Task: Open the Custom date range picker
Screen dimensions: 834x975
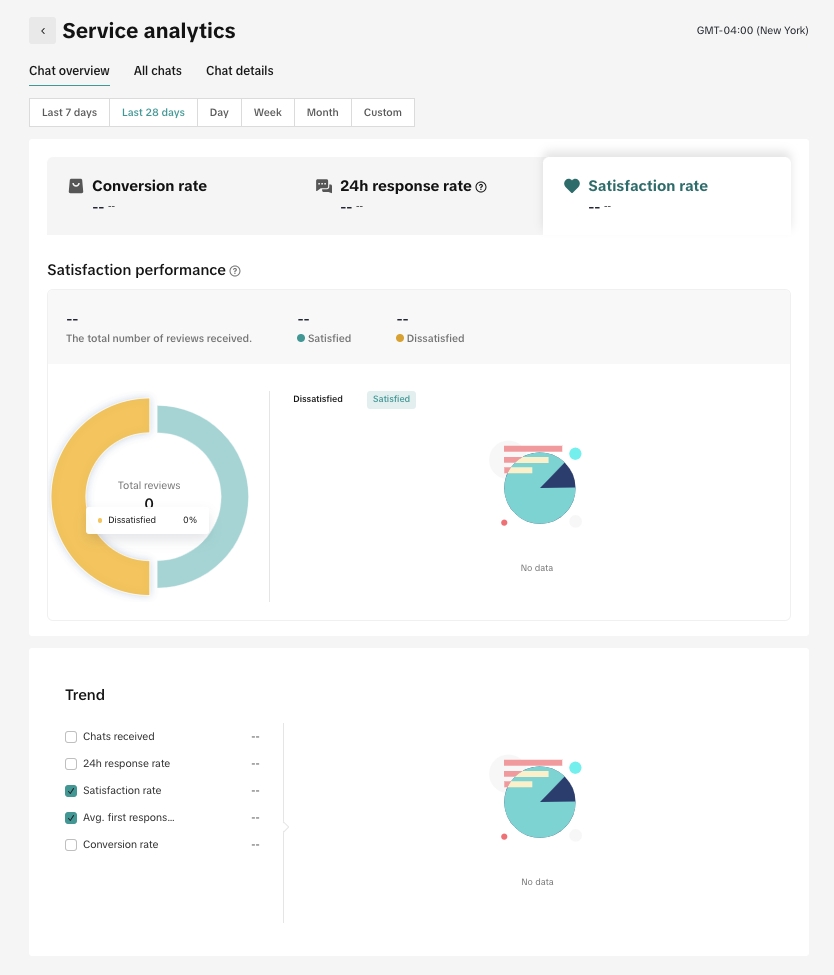Action: point(382,113)
